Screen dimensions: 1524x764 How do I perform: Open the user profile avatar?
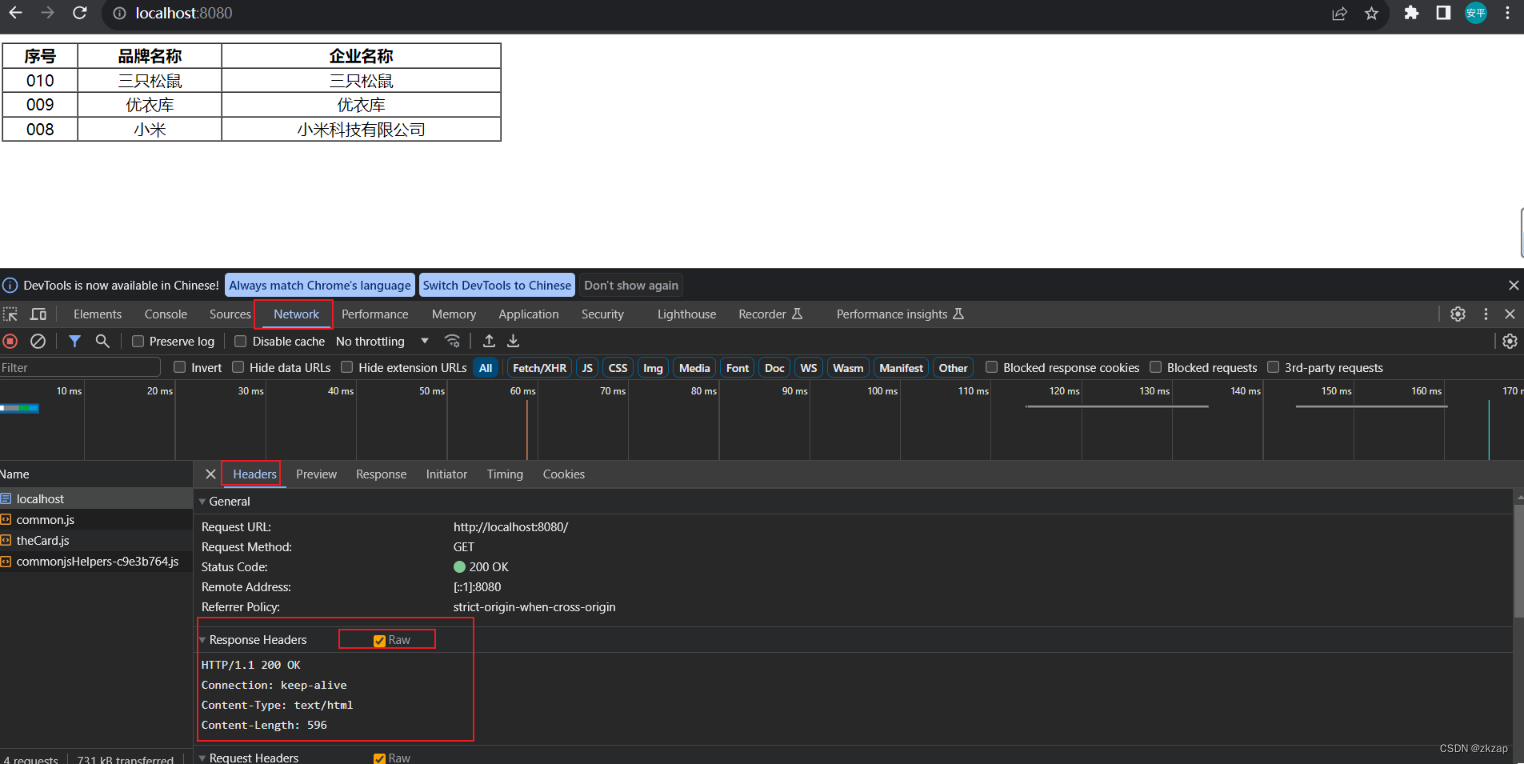click(1476, 13)
